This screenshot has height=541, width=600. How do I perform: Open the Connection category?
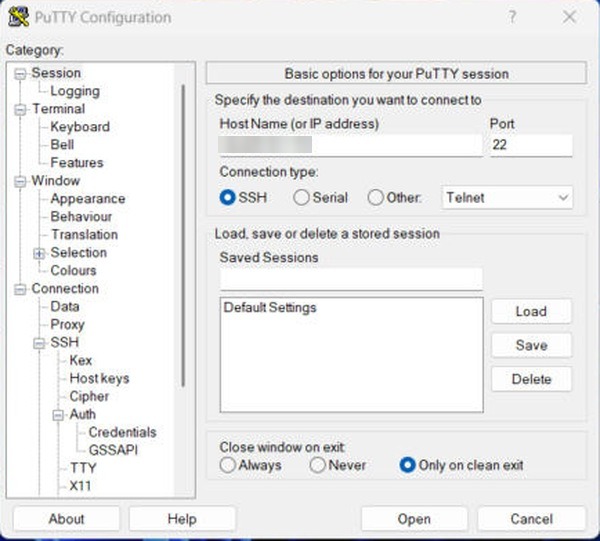tap(65, 288)
